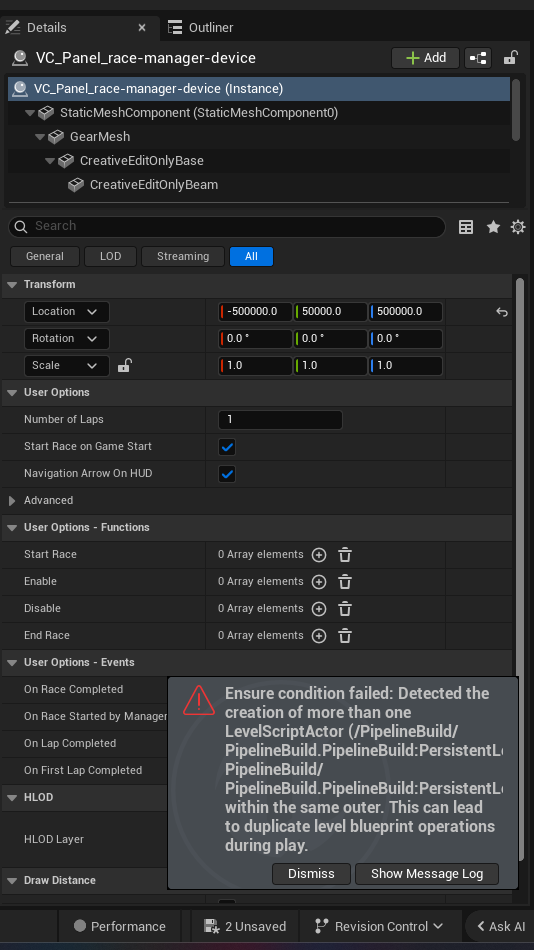The image size is (534, 950).
Task: Click the Add component button
Action: [x=426, y=58]
